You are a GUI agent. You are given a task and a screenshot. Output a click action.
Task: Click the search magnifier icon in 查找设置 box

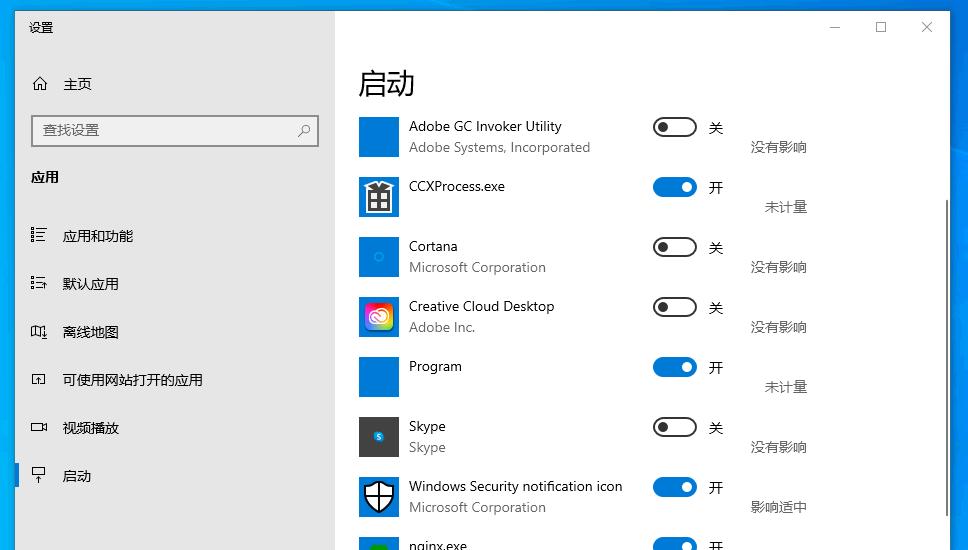(x=304, y=130)
